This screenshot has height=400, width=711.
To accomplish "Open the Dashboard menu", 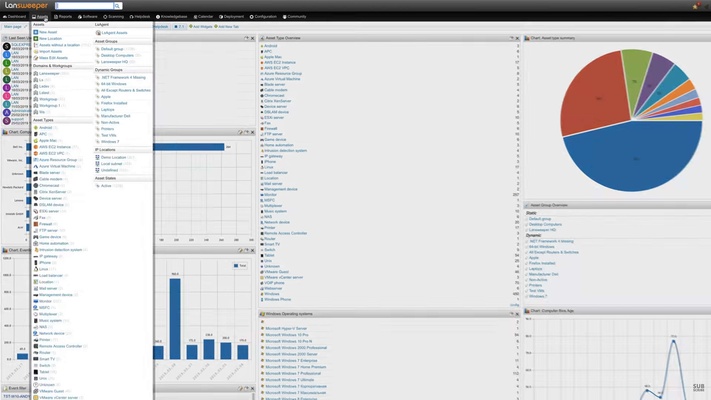I will [15, 16].
